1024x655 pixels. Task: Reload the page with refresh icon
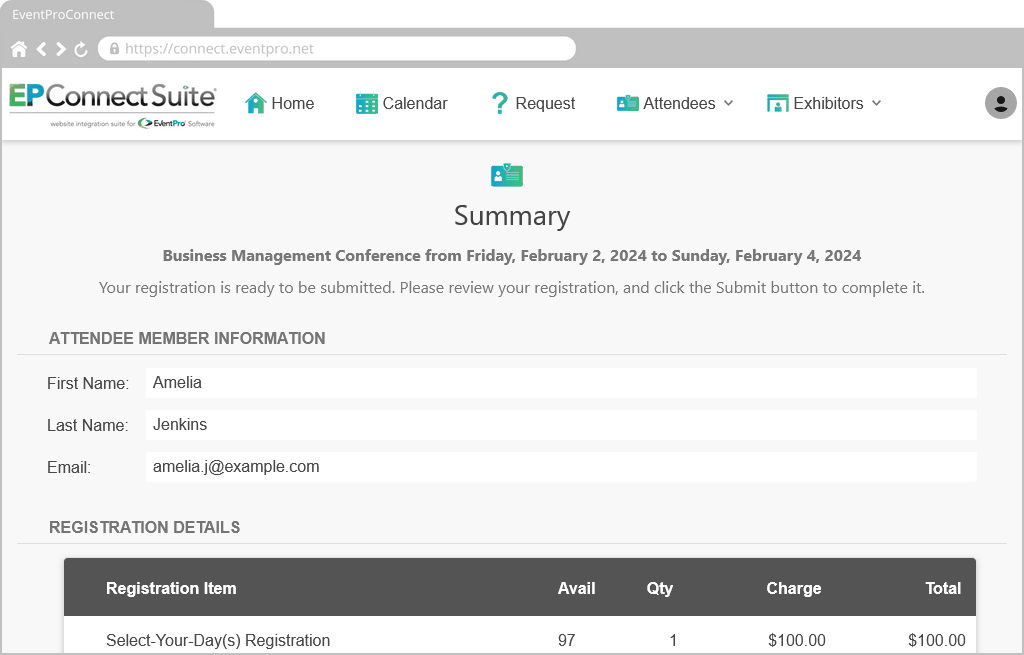tap(81, 49)
